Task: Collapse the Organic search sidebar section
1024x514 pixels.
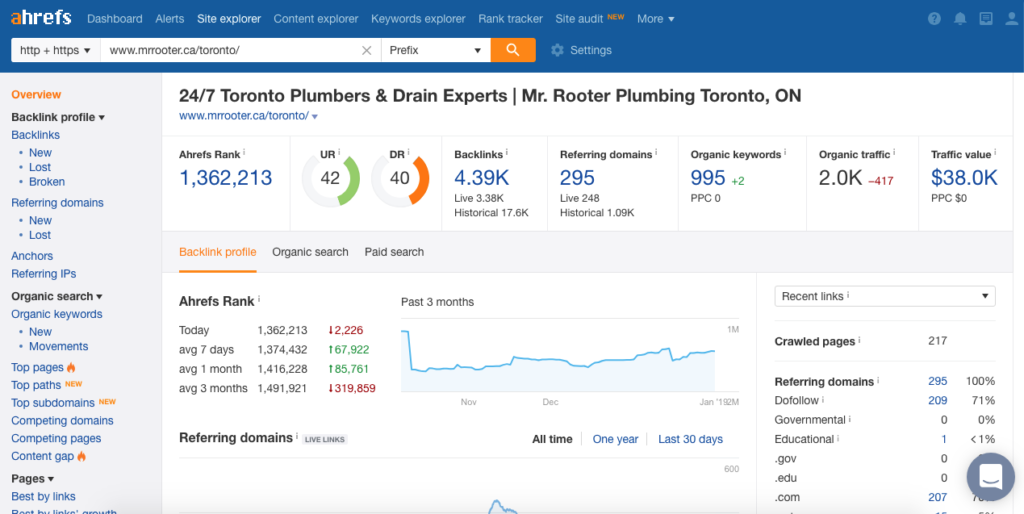Action: [x=57, y=296]
